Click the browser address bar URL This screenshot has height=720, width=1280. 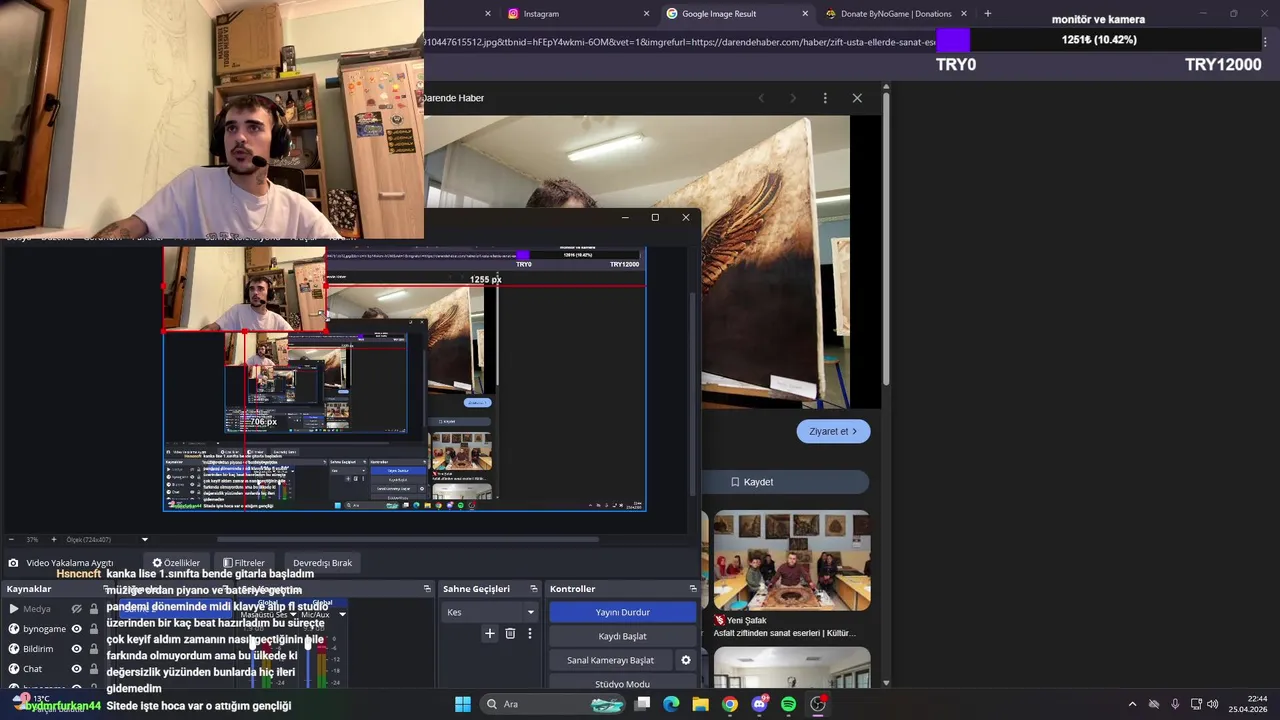point(680,42)
